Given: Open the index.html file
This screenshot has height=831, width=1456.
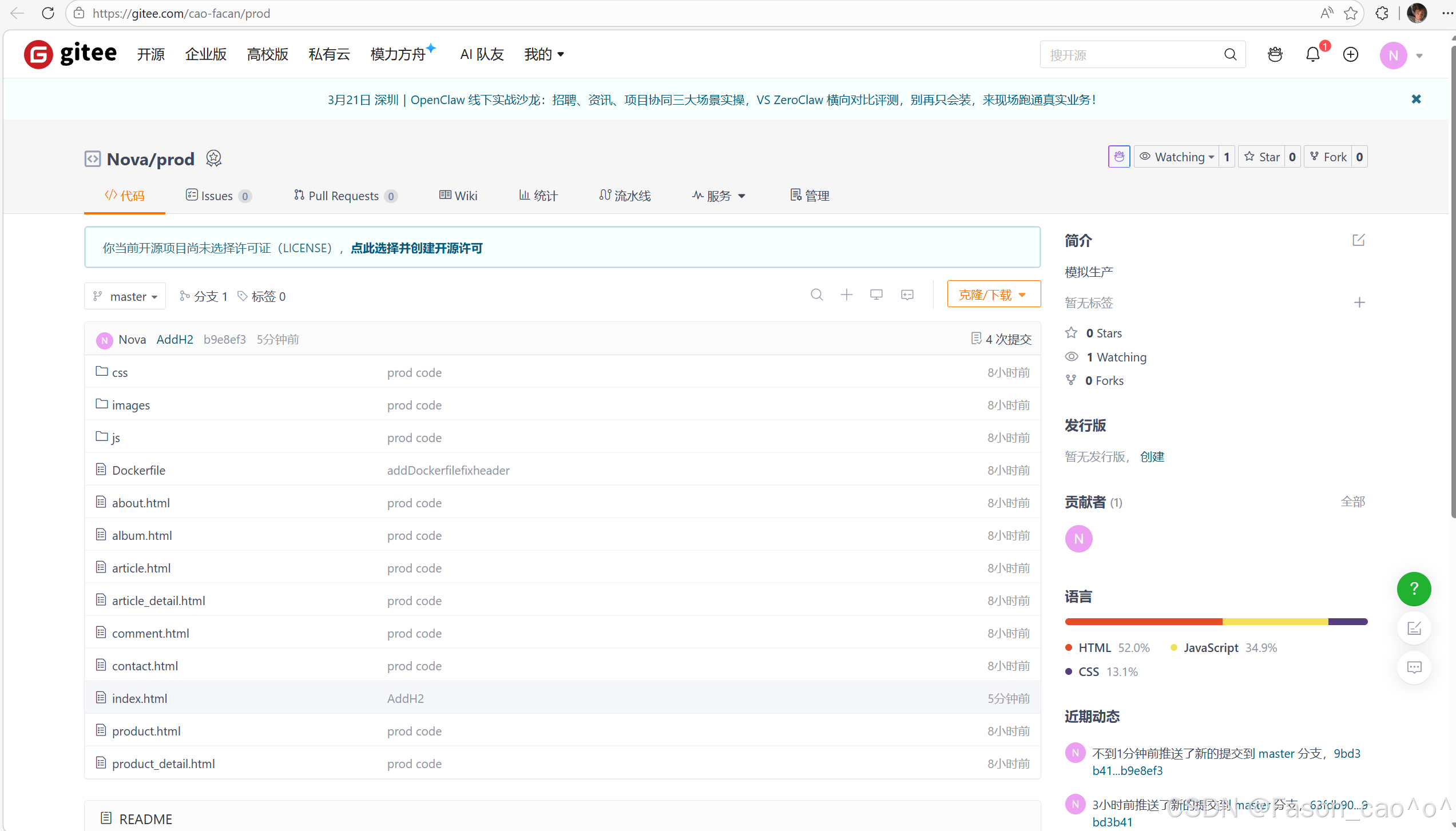Looking at the screenshot, I should 140,698.
